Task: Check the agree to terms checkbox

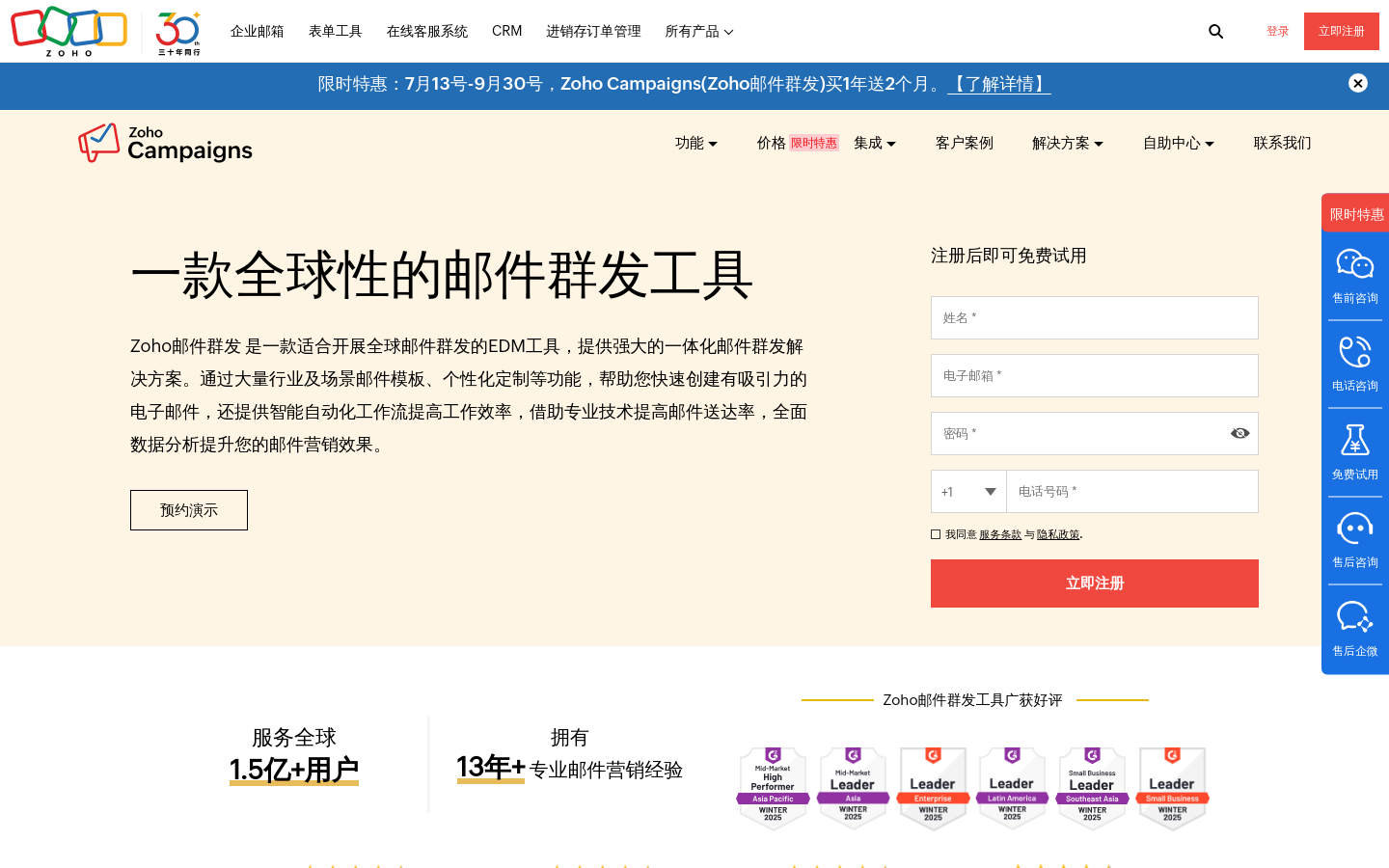Action: tap(936, 534)
